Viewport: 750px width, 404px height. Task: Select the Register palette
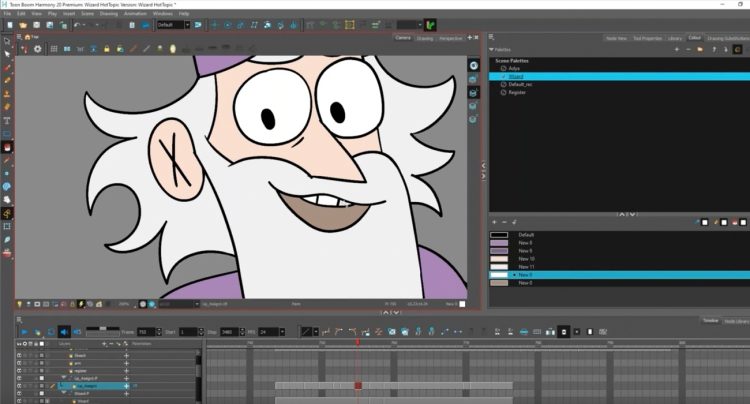[517, 92]
